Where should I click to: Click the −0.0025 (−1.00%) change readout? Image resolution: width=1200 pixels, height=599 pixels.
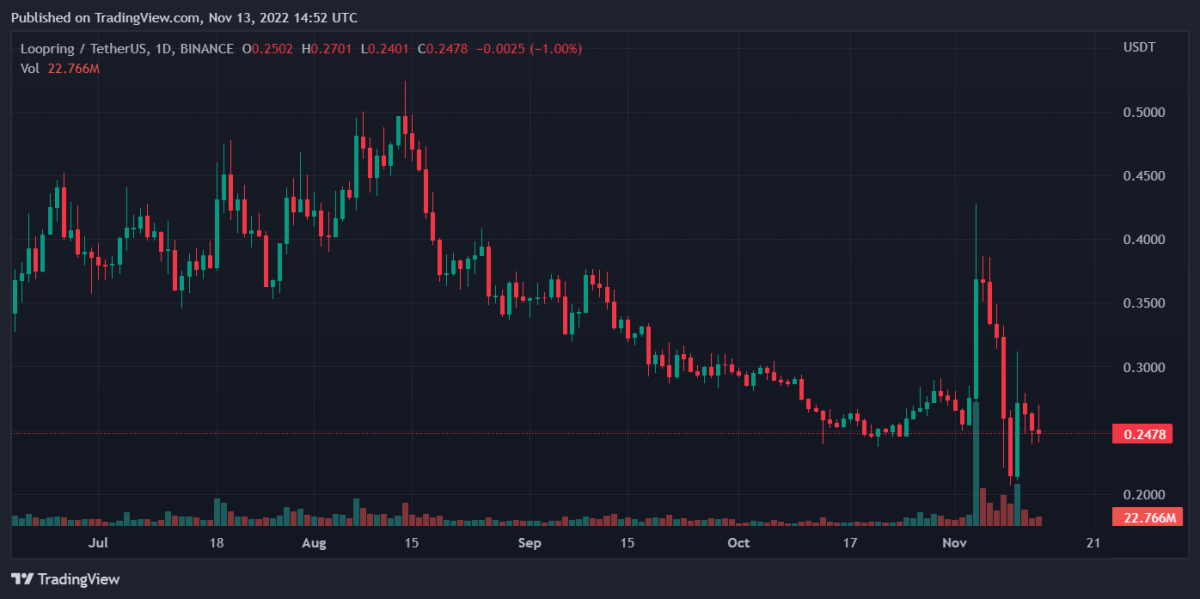(x=532, y=49)
